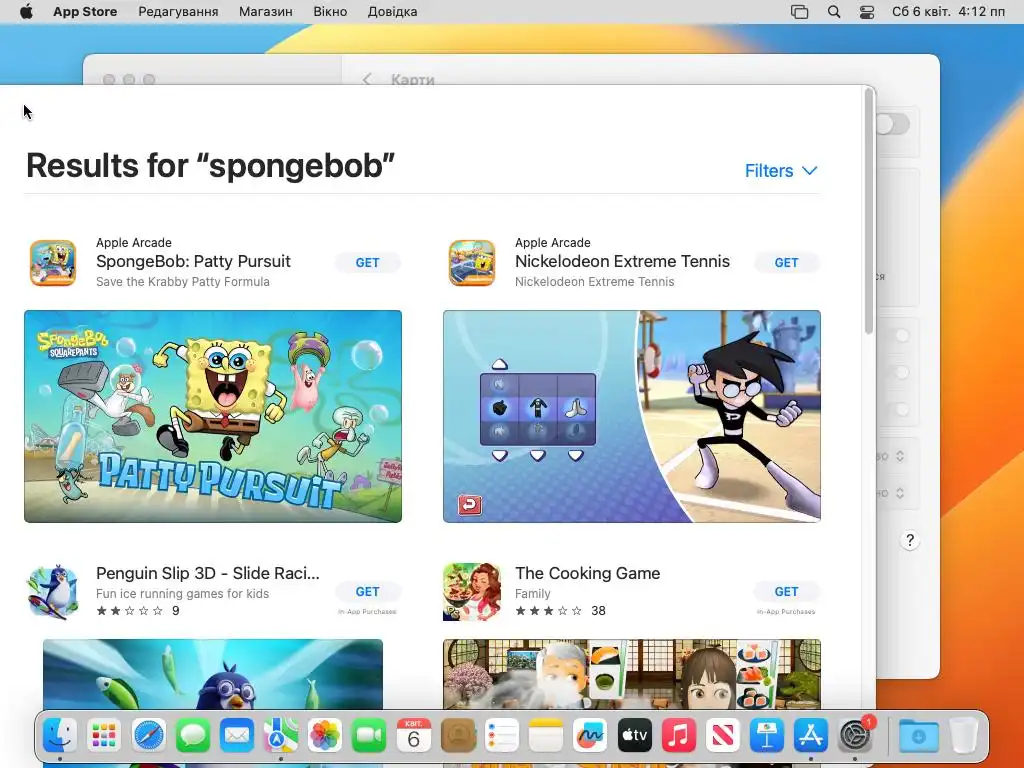Open the Довідка menu
The width and height of the screenshot is (1024, 768).
[392, 12]
